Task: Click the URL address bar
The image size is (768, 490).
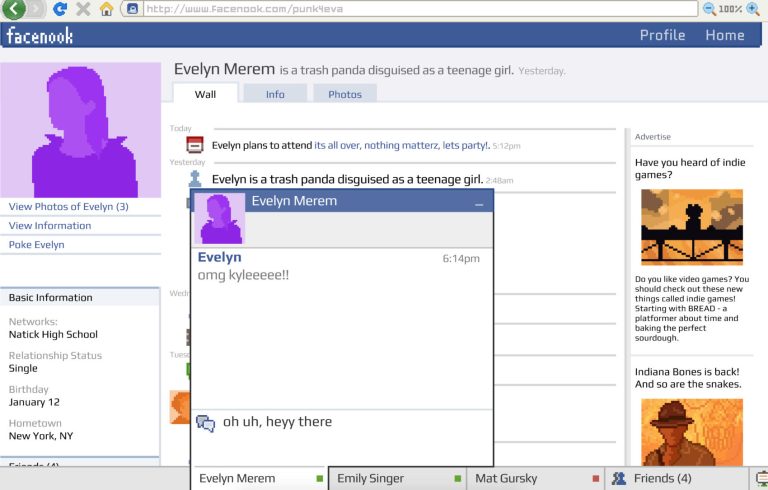Action: point(419,9)
